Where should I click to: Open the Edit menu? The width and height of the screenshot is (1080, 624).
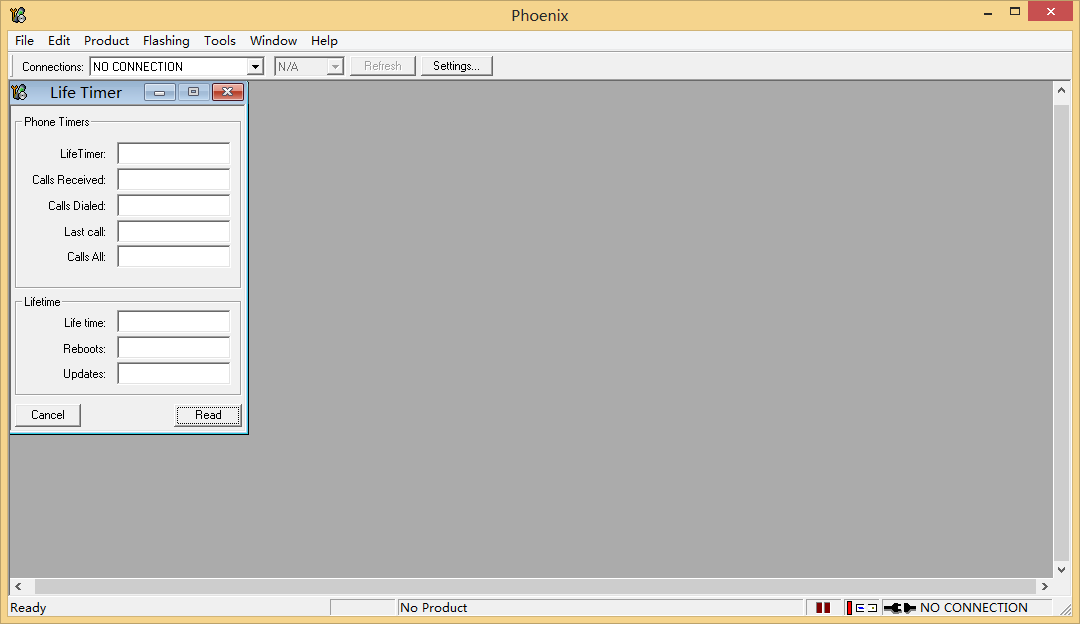click(59, 41)
